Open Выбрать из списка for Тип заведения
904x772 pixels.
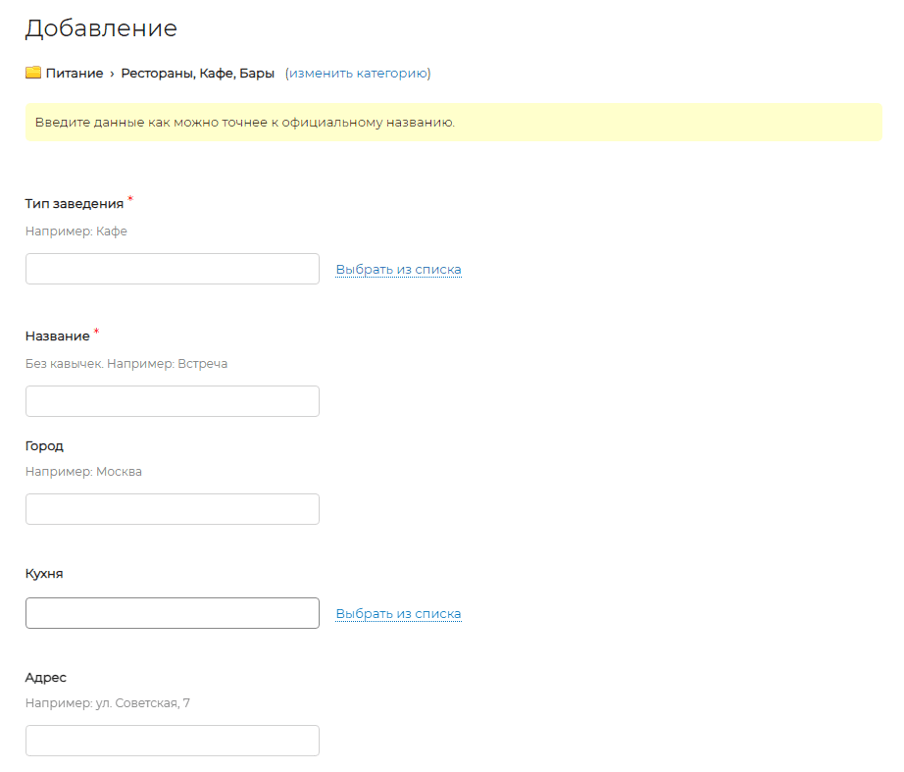click(x=398, y=269)
